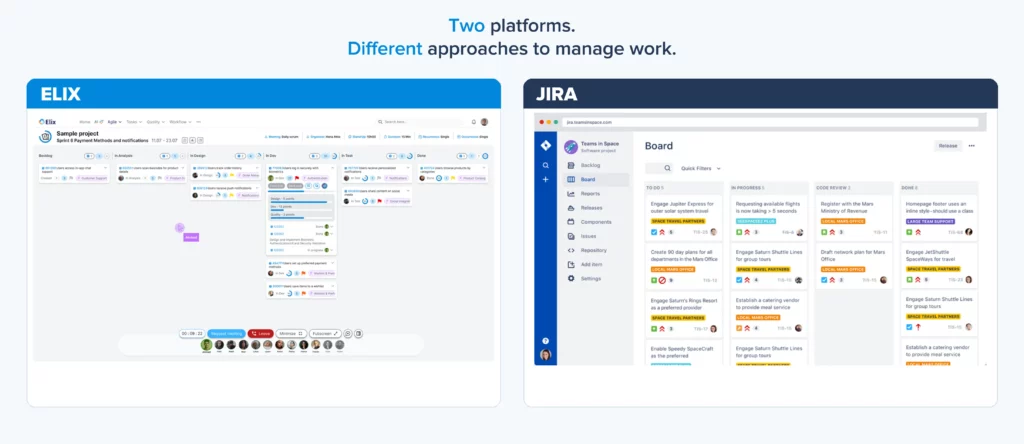Toggle the switch in the Backlog column header

[x=89, y=156]
